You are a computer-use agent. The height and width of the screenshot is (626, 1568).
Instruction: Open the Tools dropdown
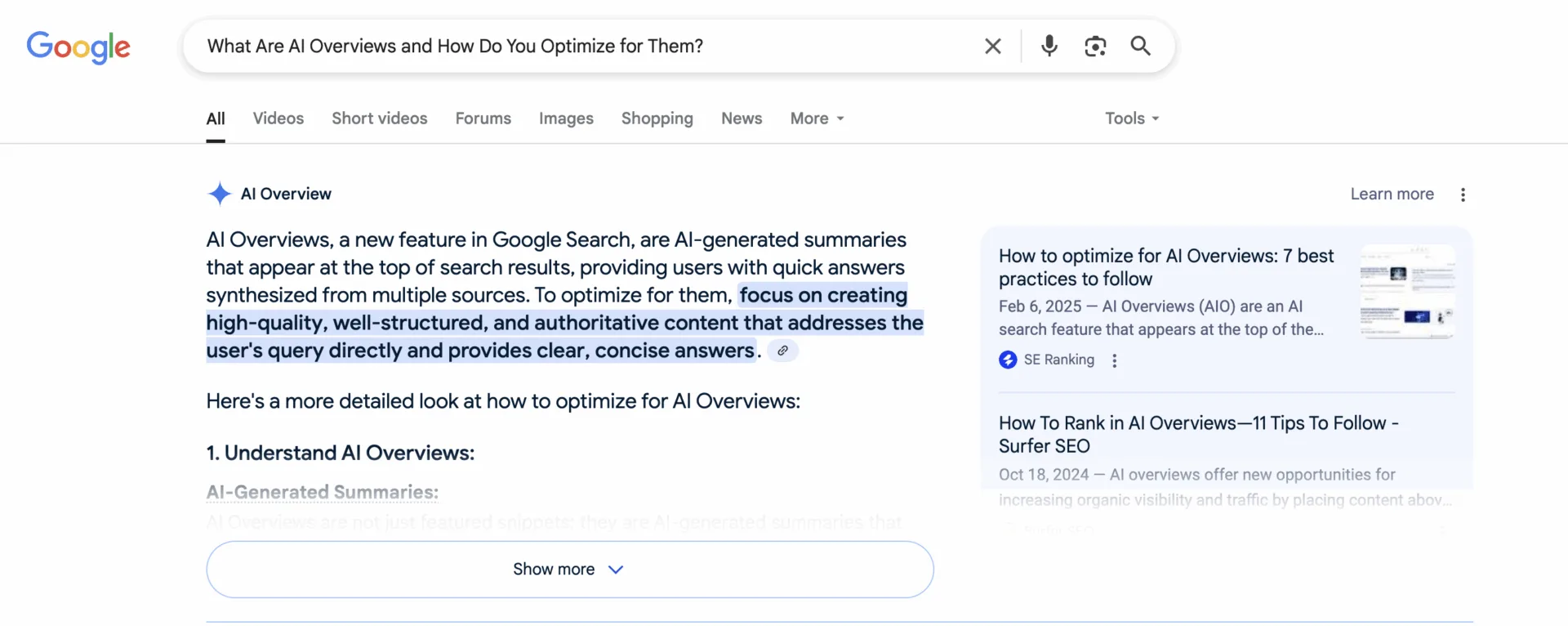(x=1132, y=118)
